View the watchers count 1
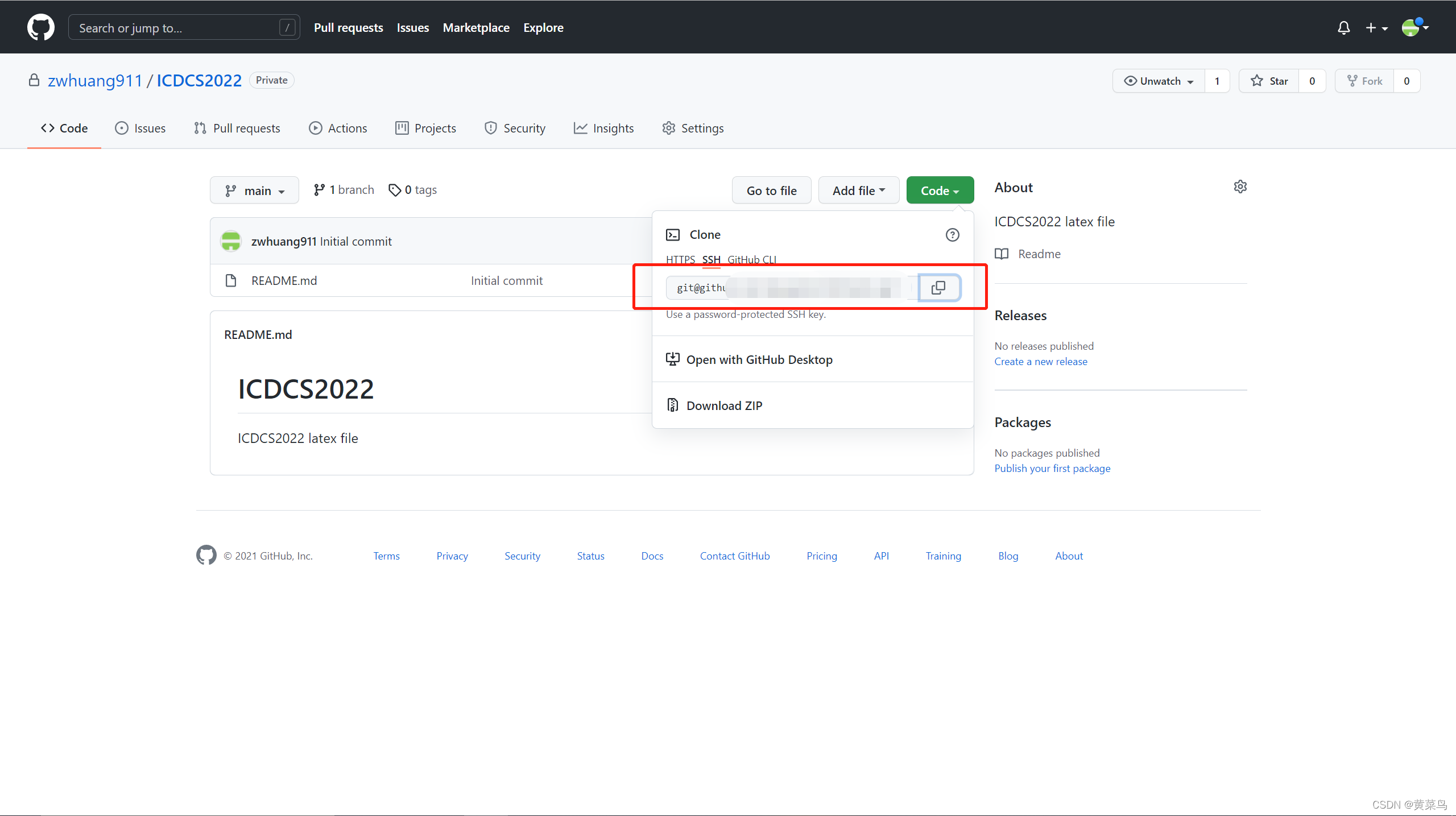 [1217, 81]
